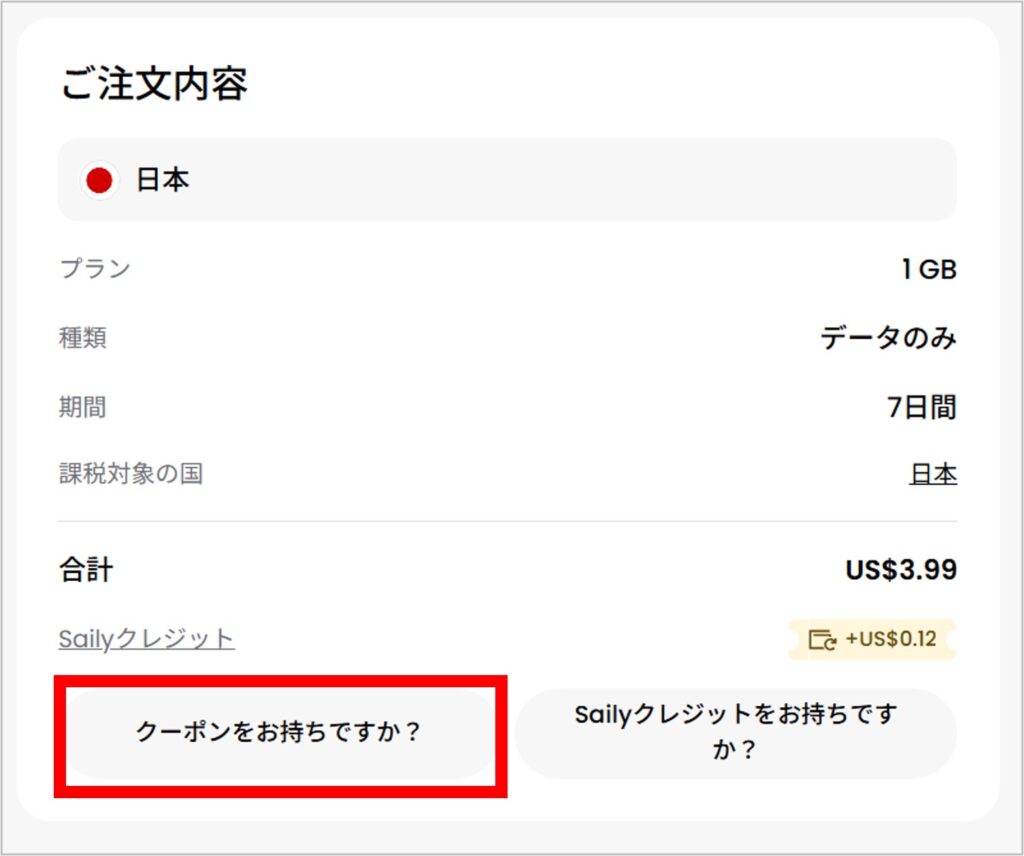Select the データのみ plan type
The width and height of the screenshot is (1024, 856).
coord(890,339)
